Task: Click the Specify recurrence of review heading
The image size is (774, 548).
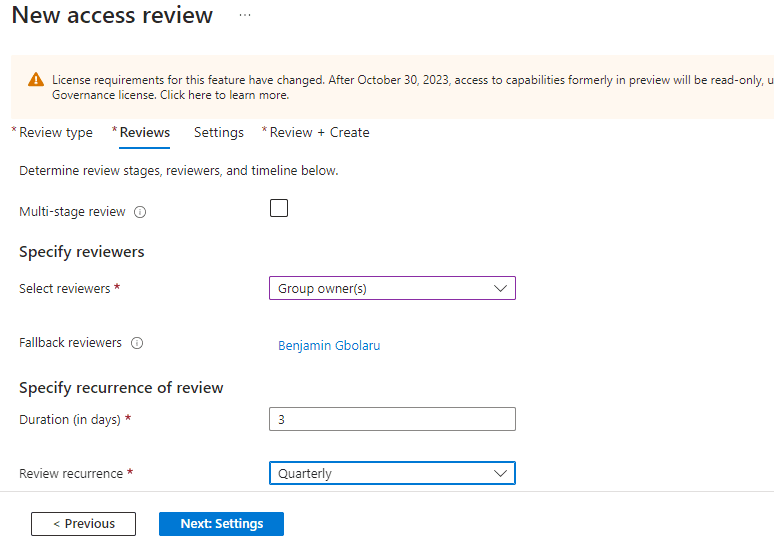Action: 121,388
